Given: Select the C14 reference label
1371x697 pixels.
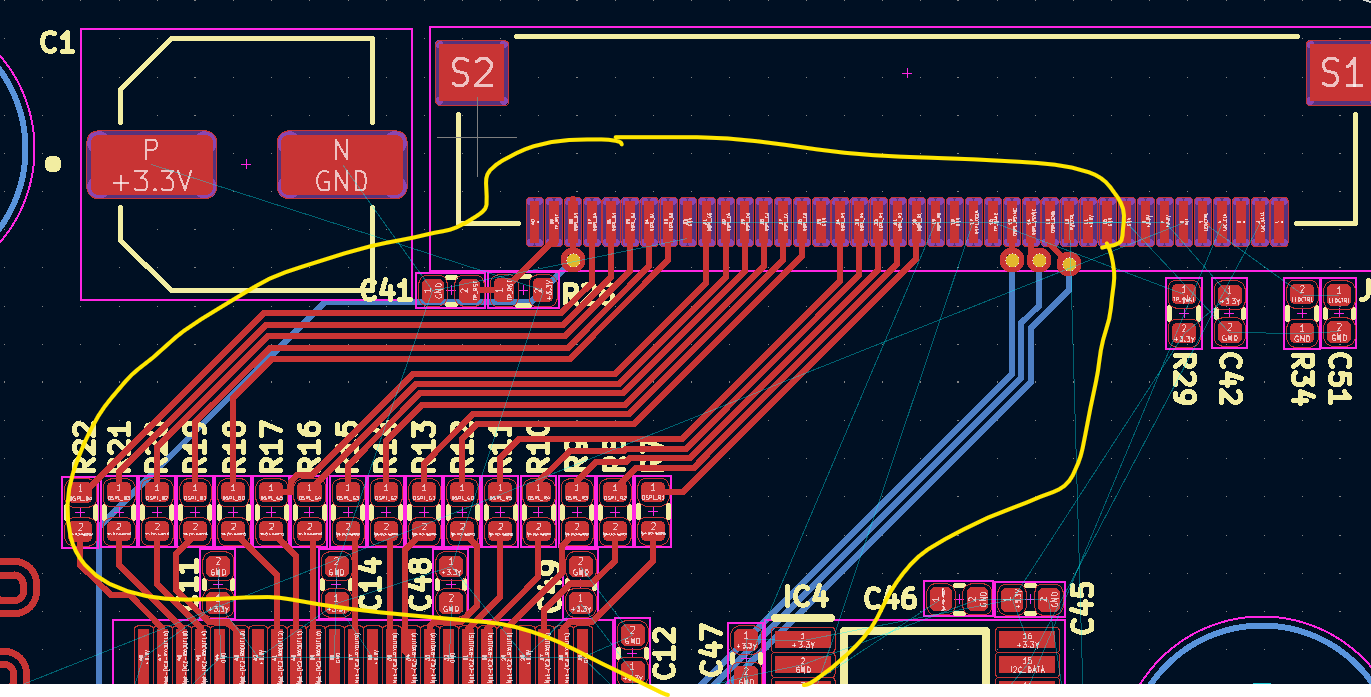Looking at the screenshot, I should [371, 585].
